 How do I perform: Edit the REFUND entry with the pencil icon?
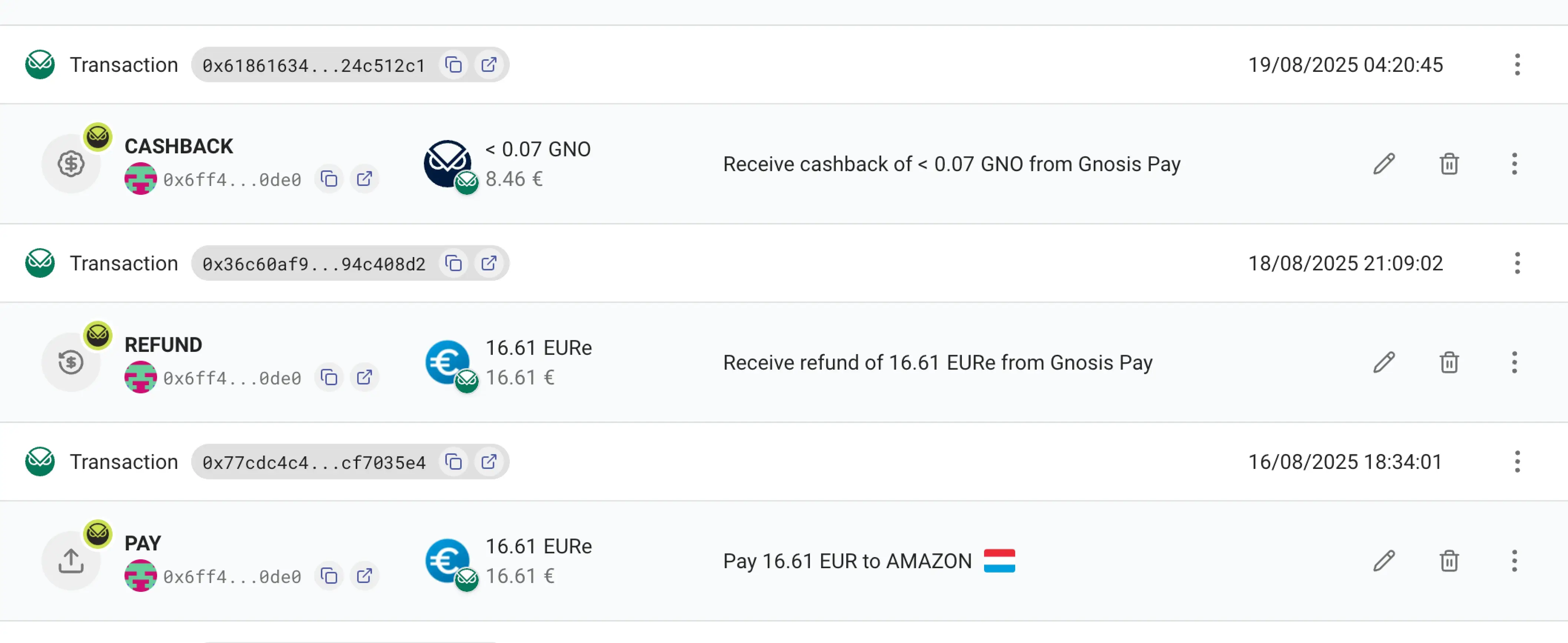pyautogui.click(x=1383, y=362)
